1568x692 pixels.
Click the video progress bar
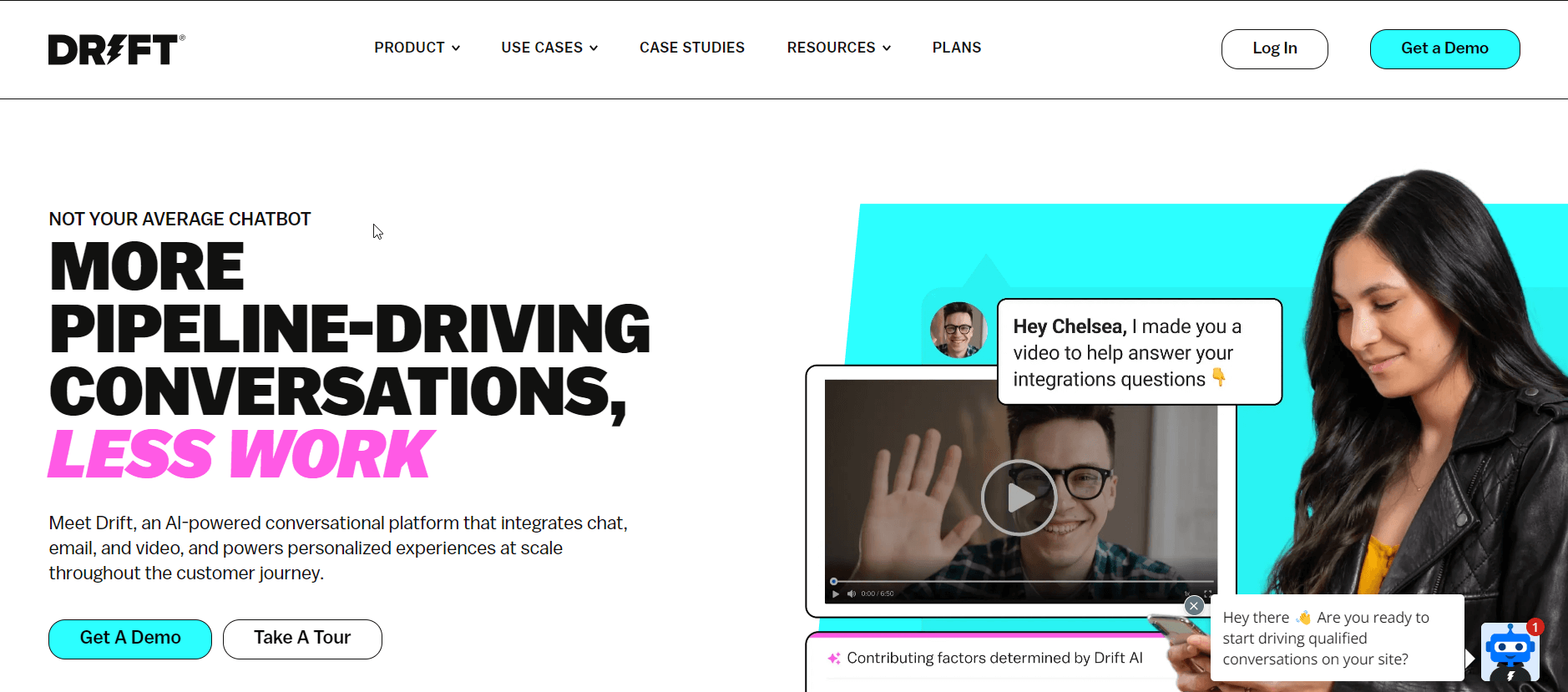[1023, 581]
